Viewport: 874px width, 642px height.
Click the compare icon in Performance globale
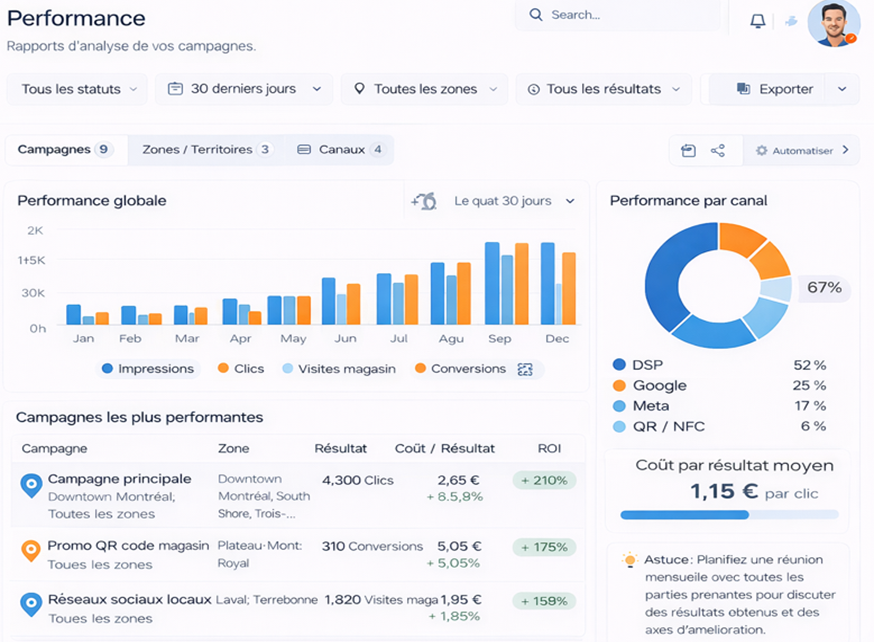click(424, 201)
